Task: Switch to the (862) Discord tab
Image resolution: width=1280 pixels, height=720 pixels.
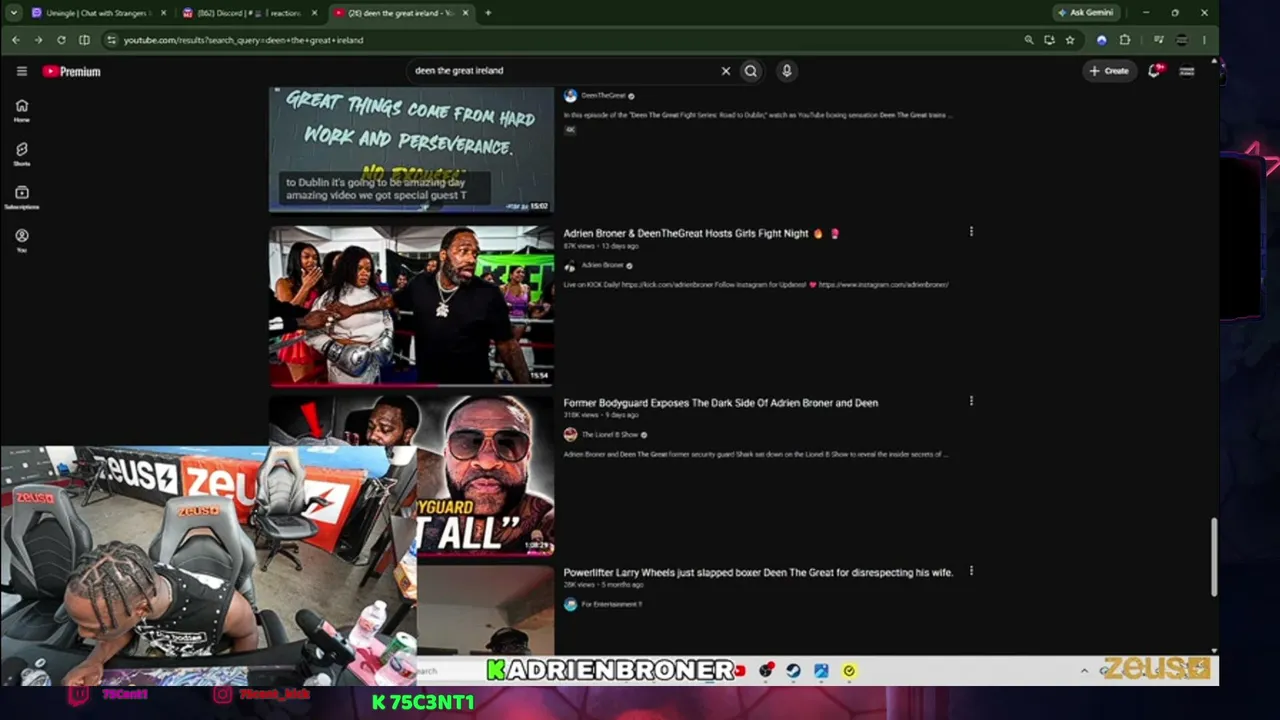Action: click(249, 13)
